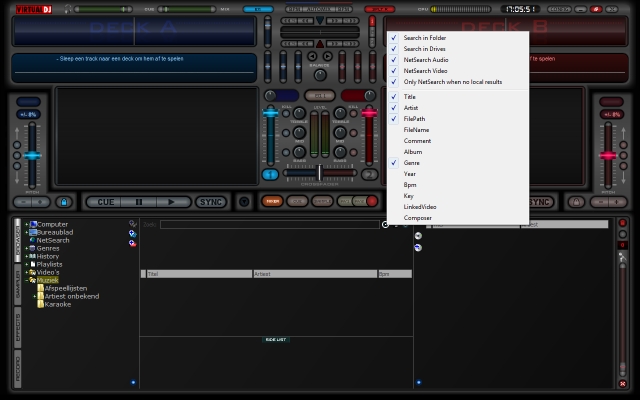The image size is (640, 400).
Task: Click the upper round icon right of file list
Action: click(x=418, y=236)
